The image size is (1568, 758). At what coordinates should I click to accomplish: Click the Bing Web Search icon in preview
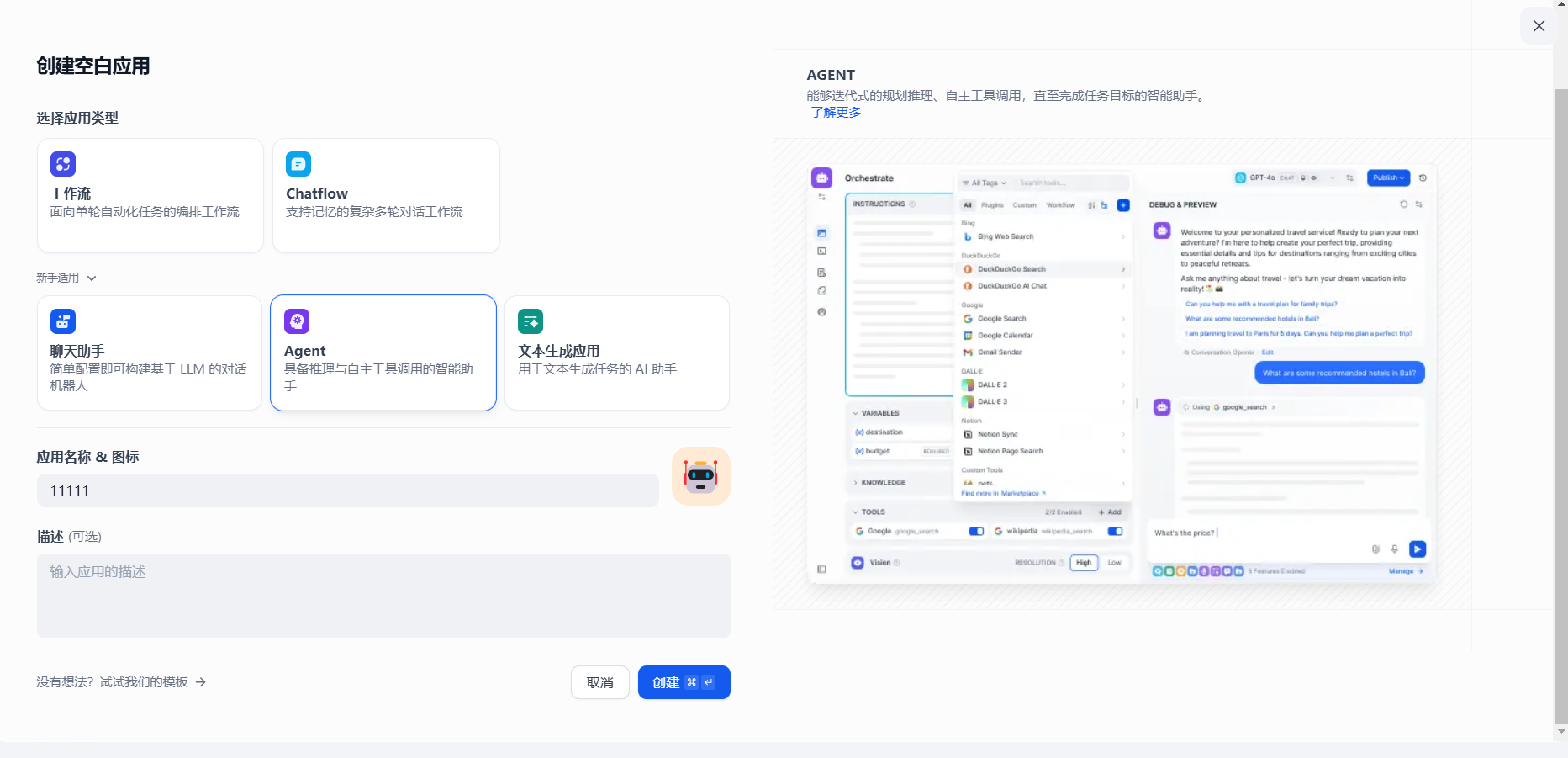click(x=969, y=236)
